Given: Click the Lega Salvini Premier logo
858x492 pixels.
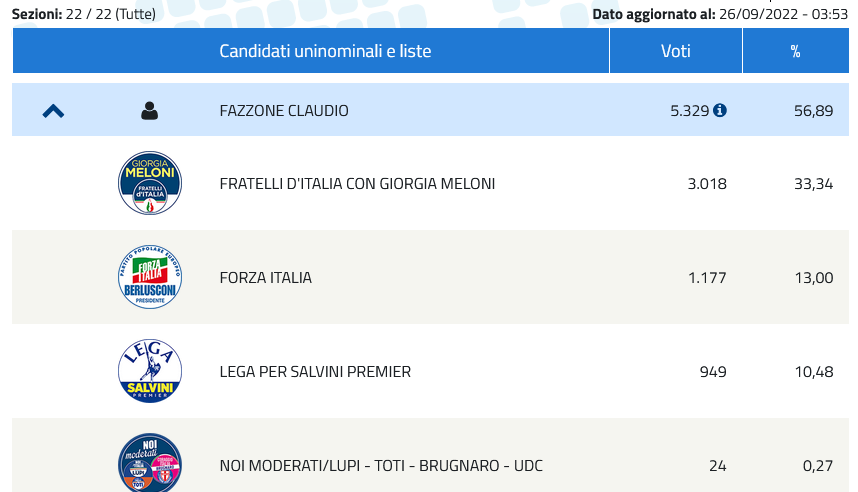Looking at the screenshot, I should coord(150,371).
